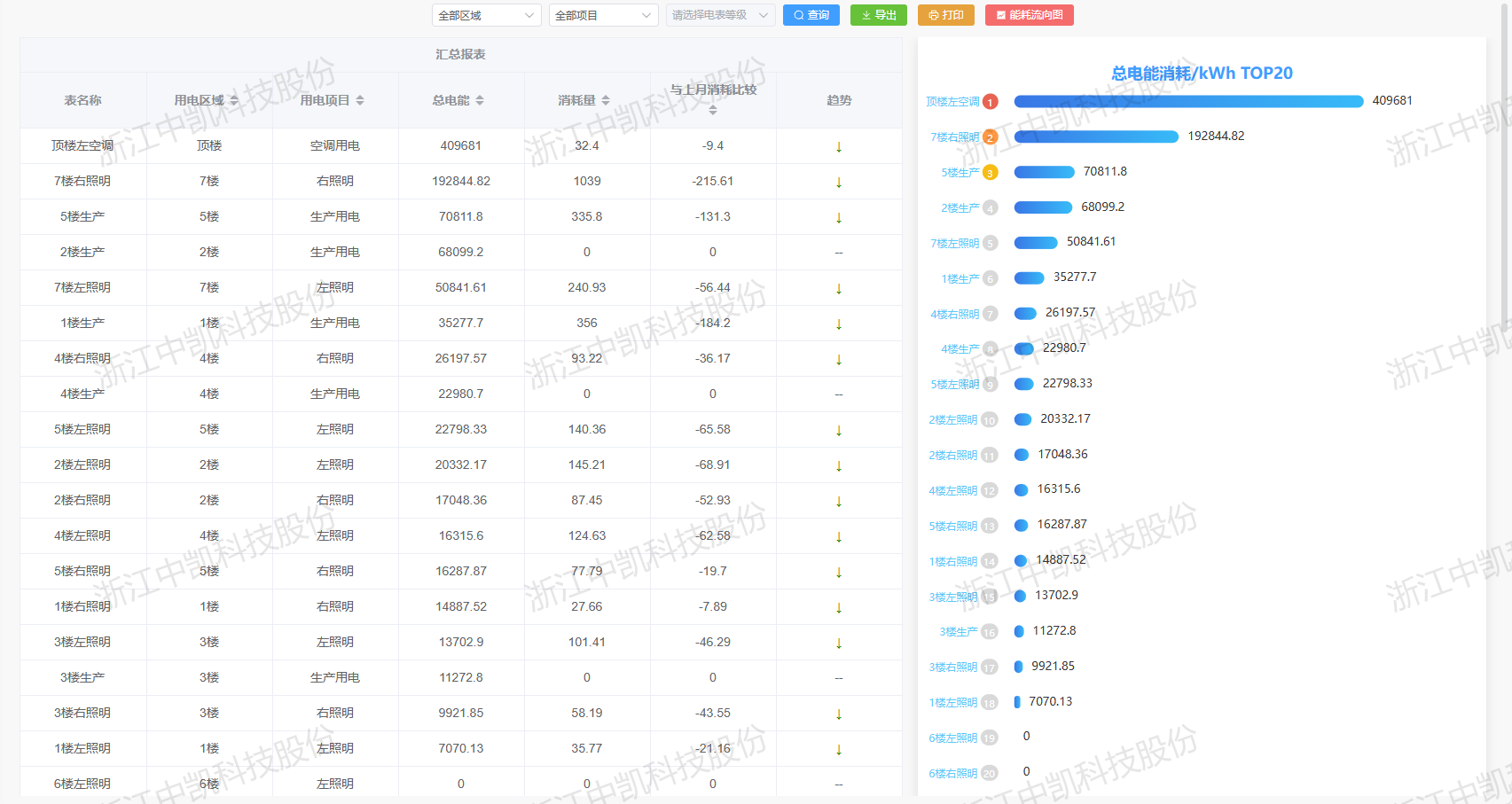Sort table by 用电项目 column
This screenshot has width=1512, height=804.
360,101
